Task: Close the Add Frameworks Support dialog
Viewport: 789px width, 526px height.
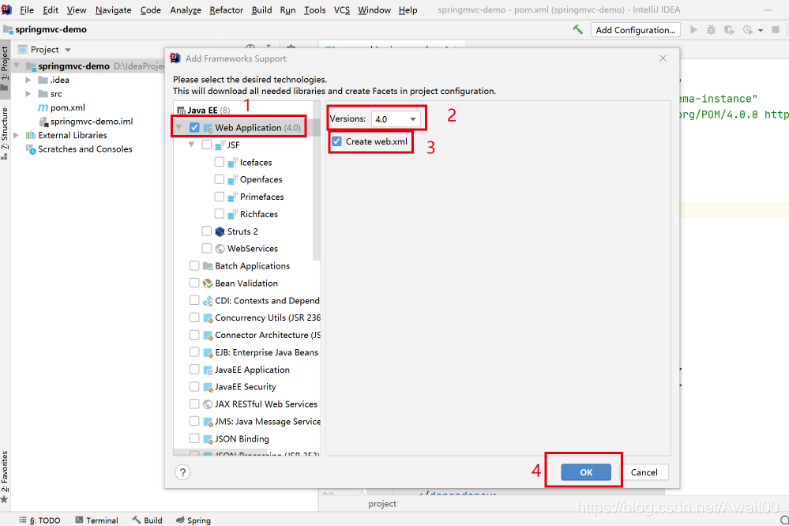Action: click(663, 58)
